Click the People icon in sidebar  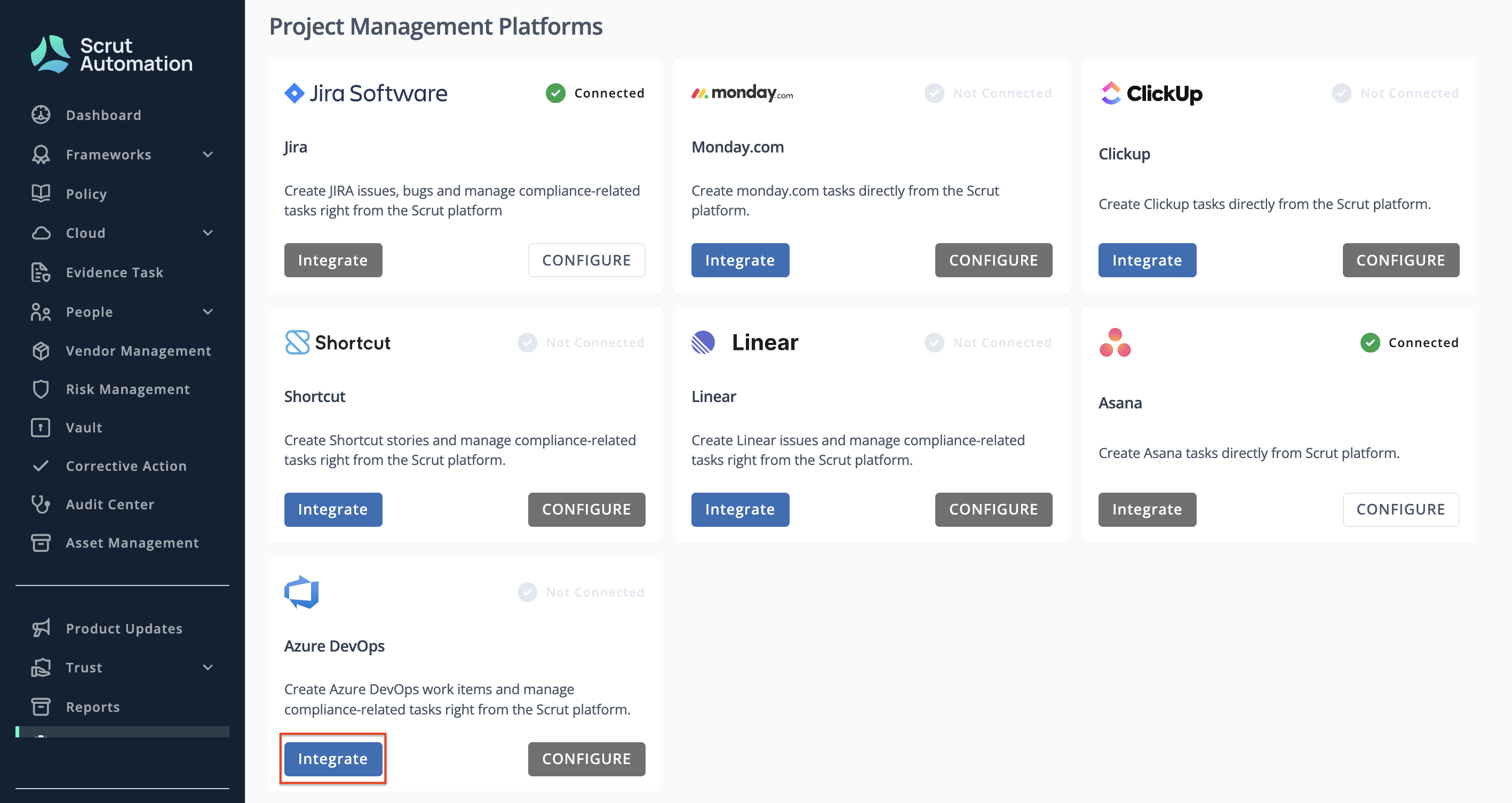coord(41,311)
